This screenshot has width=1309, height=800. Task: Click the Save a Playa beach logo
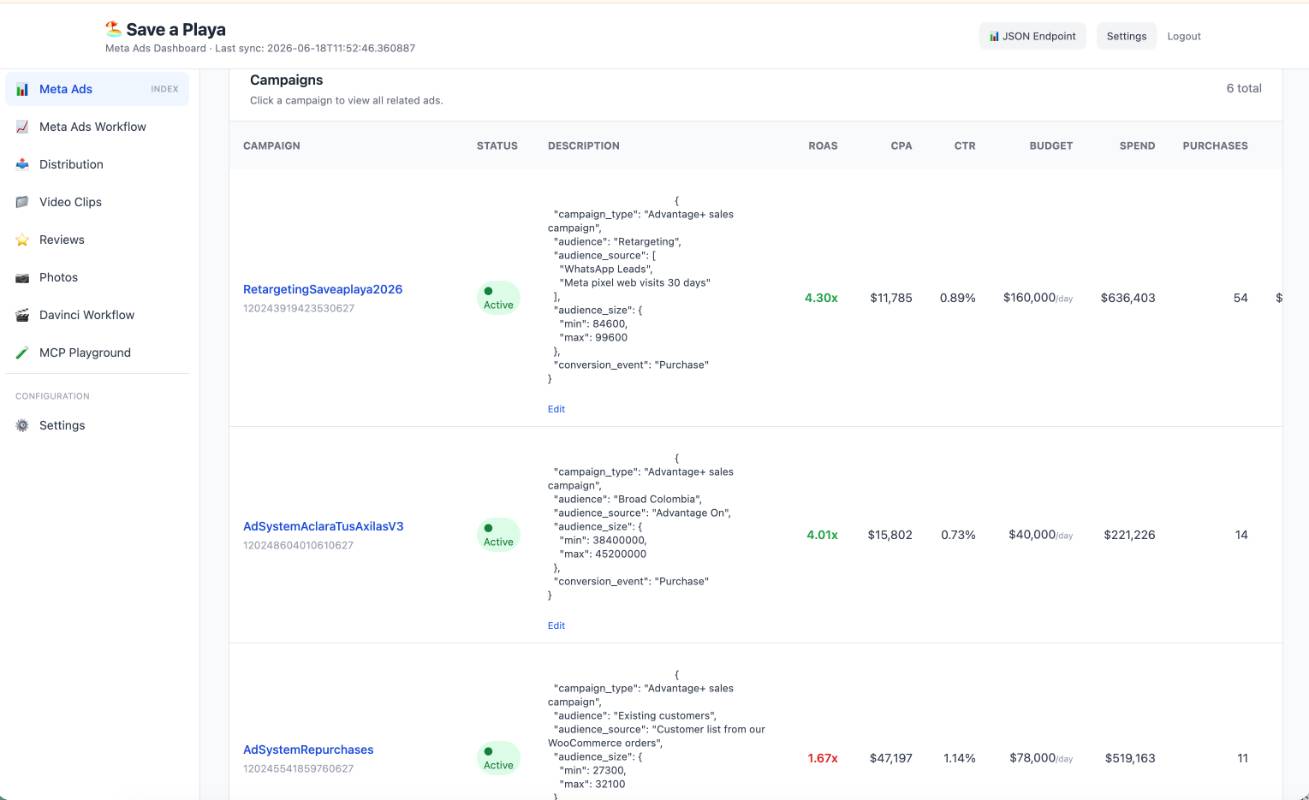113,29
